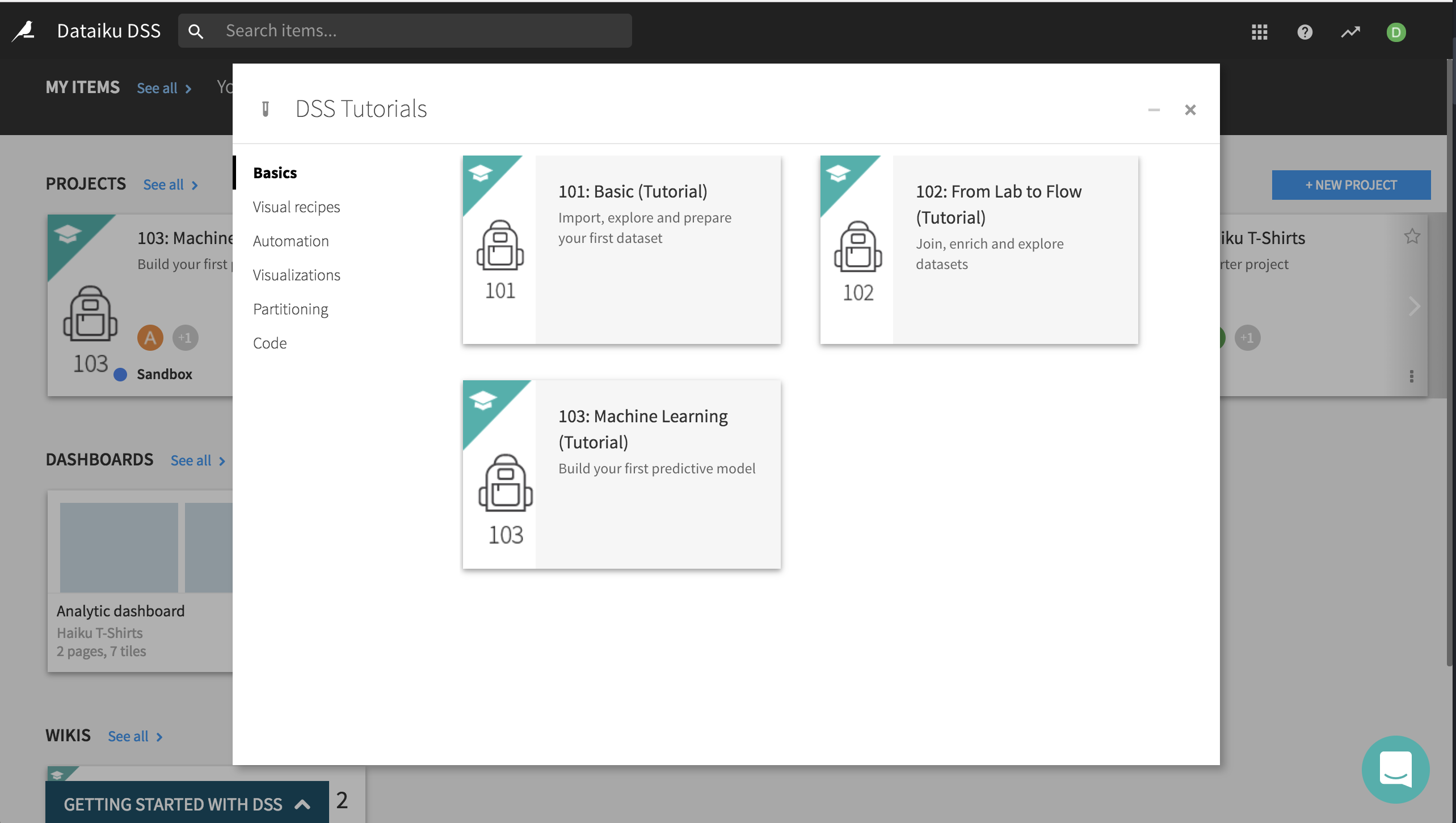Open 102: From Lab to Flow tutorial title
1456x823 pixels.
999,204
